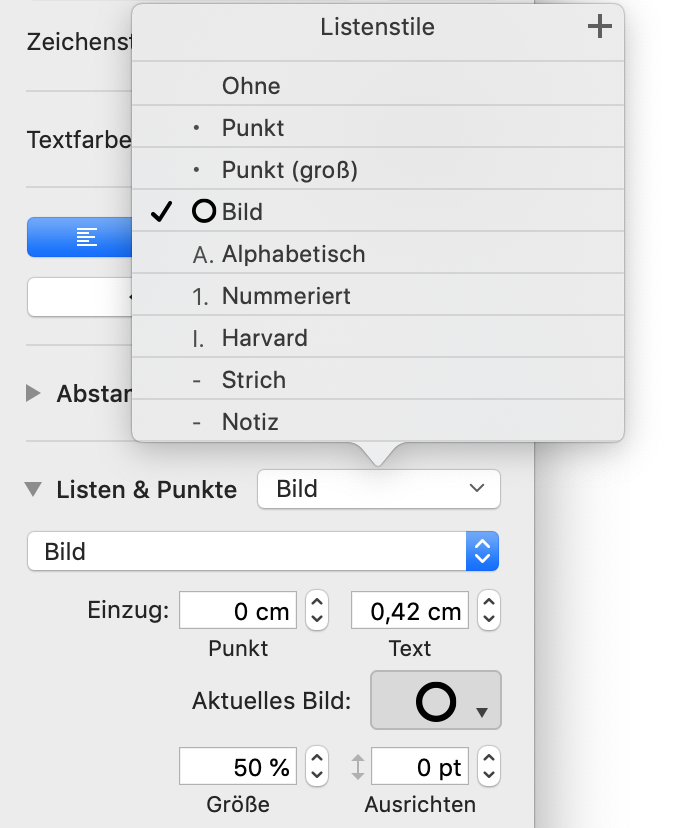The width and height of the screenshot is (700, 828).
Task: Apply the Alphabetisch list style
Action: [x=293, y=254]
